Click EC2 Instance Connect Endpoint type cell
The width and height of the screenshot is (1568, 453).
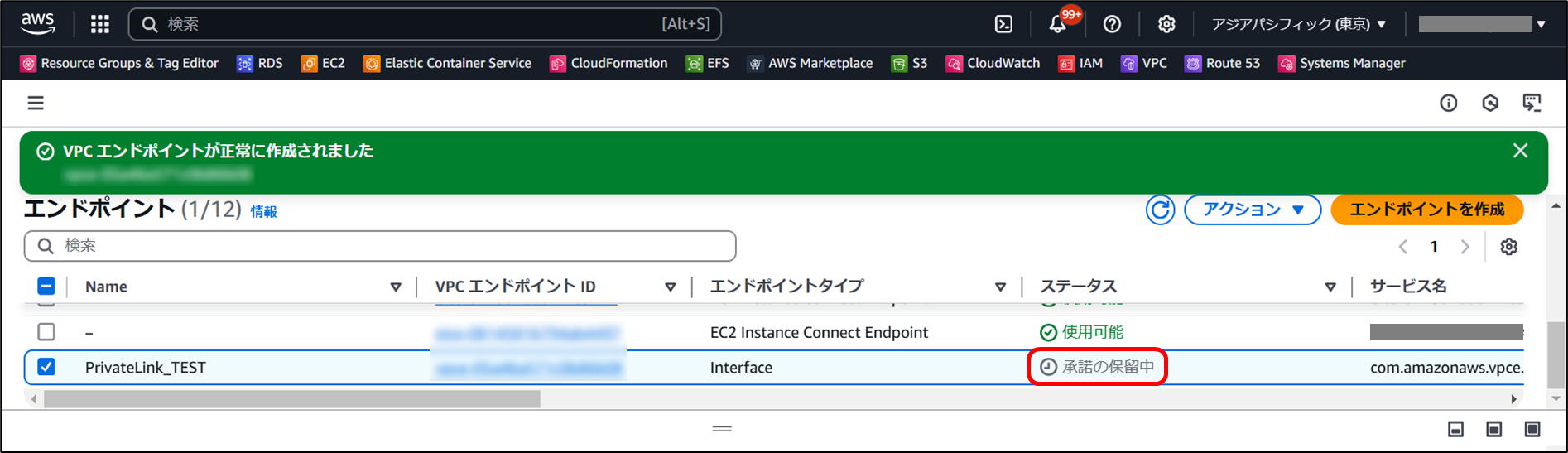(x=819, y=332)
